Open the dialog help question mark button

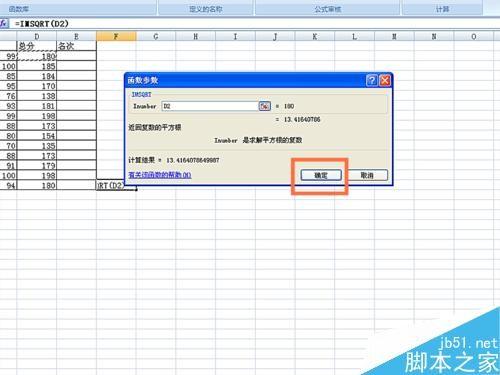[372, 80]
